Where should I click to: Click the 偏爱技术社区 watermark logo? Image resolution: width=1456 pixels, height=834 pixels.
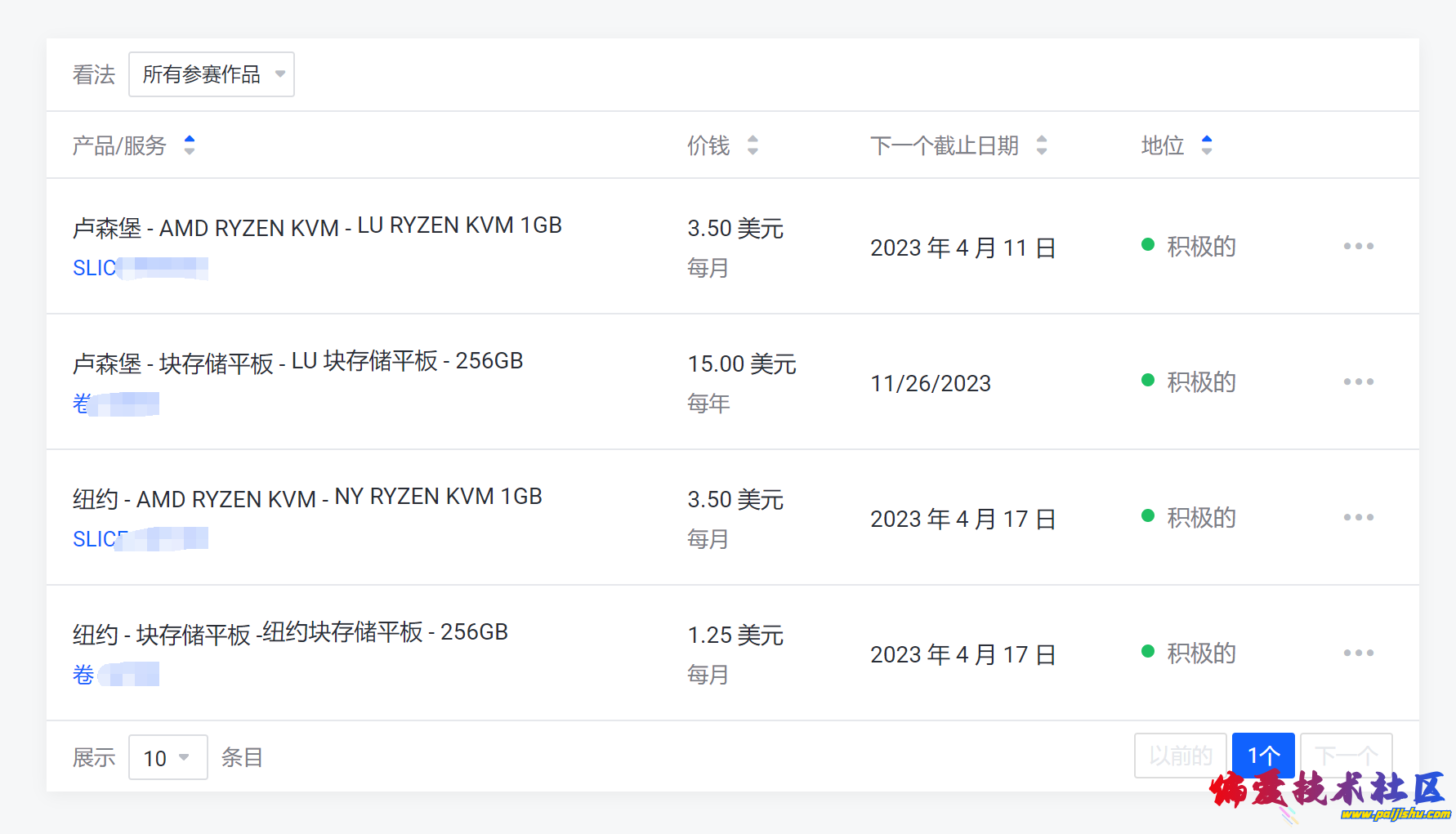click(x=1328, y=793)
